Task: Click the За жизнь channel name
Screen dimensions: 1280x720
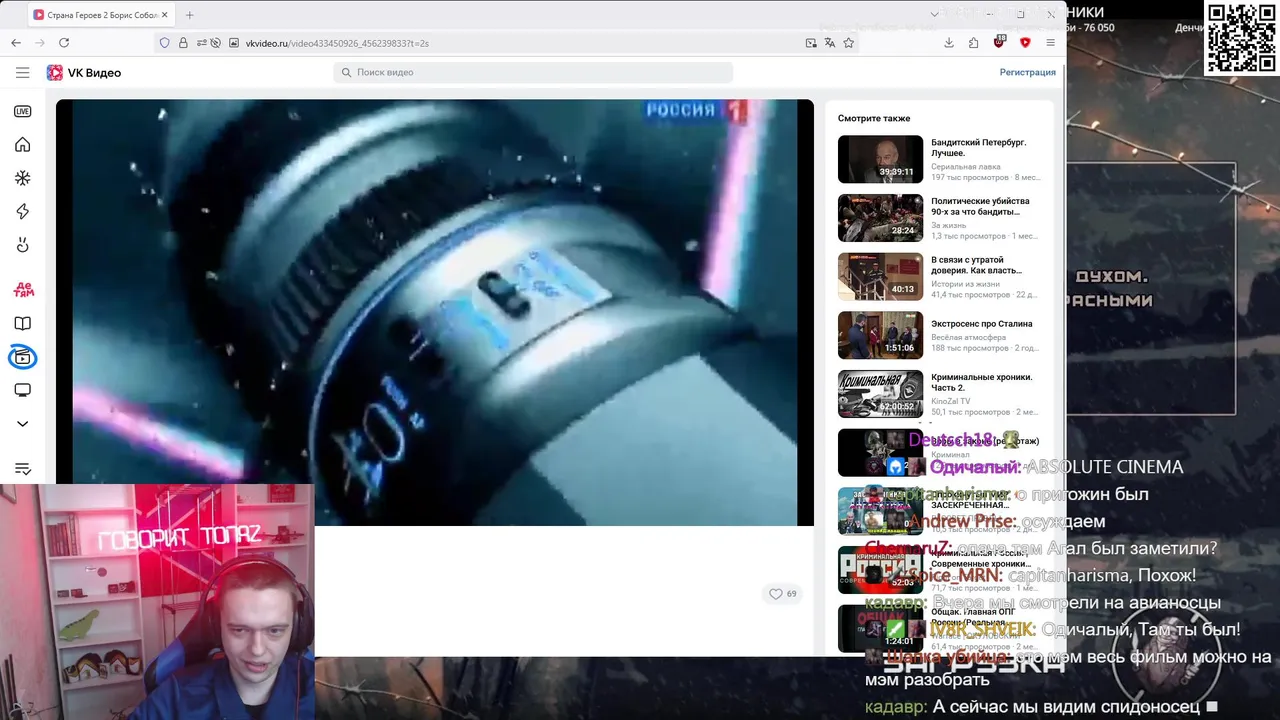Action: coord(949,225)
